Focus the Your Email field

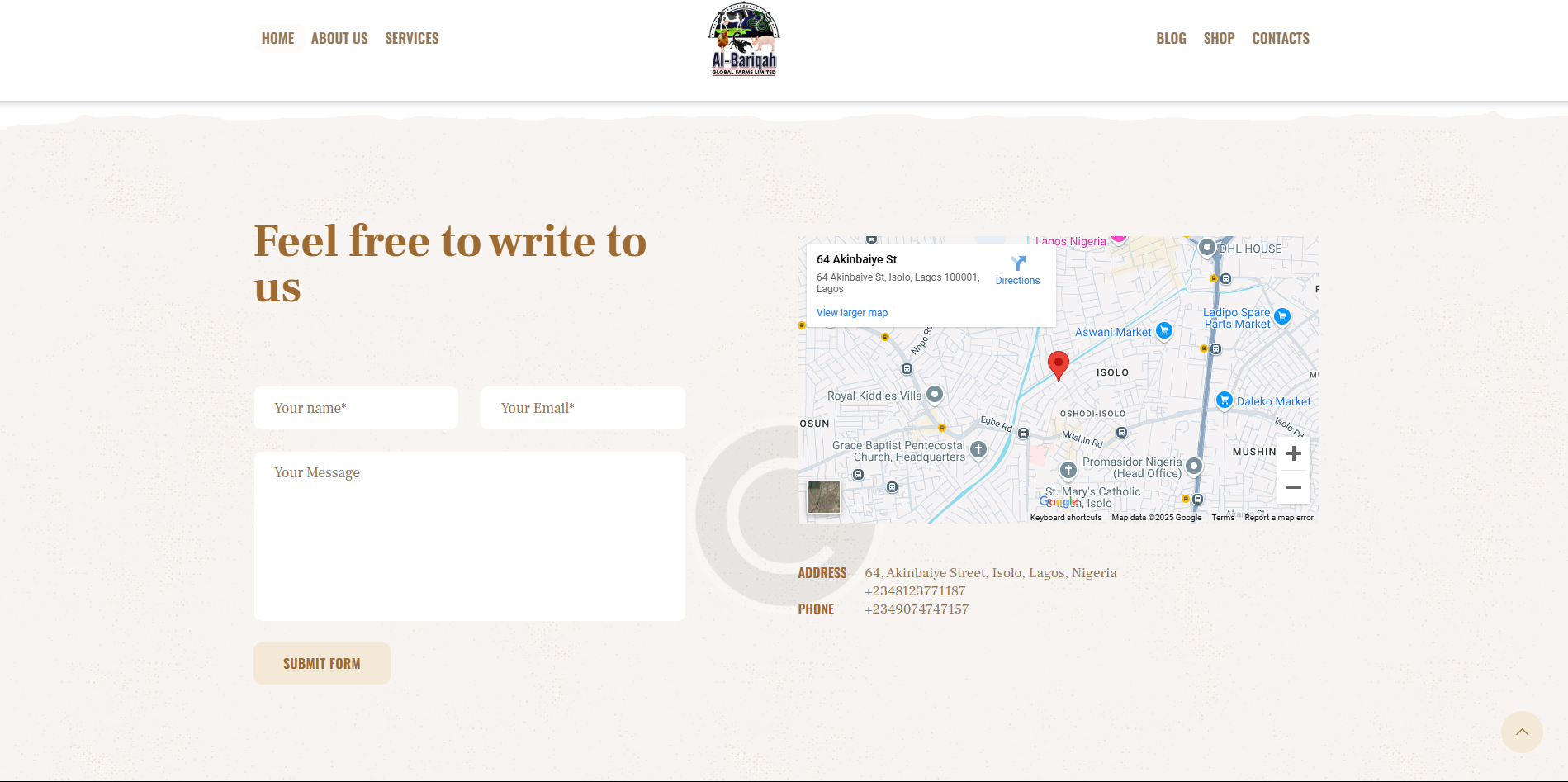(x=582, y=408)
